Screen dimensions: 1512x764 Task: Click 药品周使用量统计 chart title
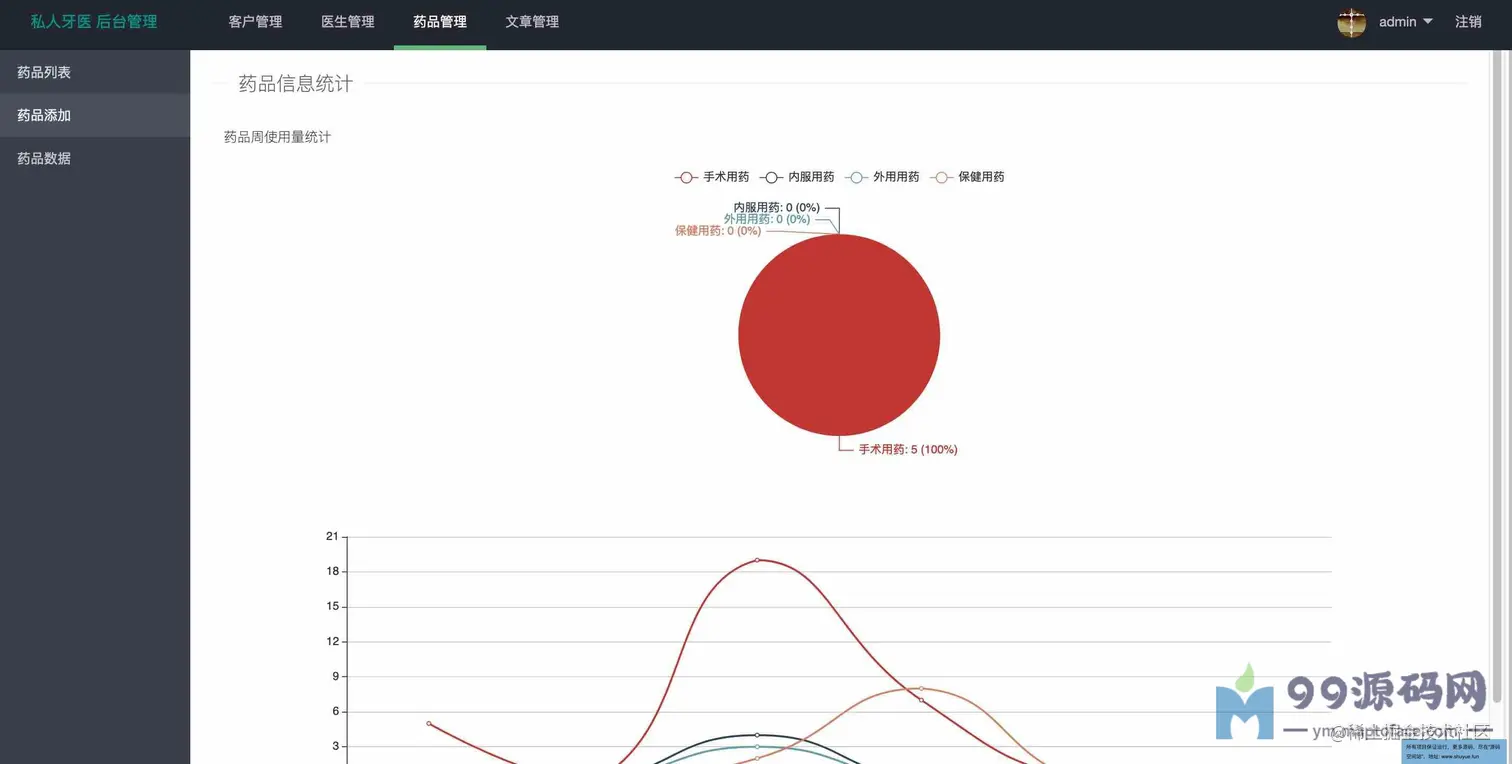277,137
